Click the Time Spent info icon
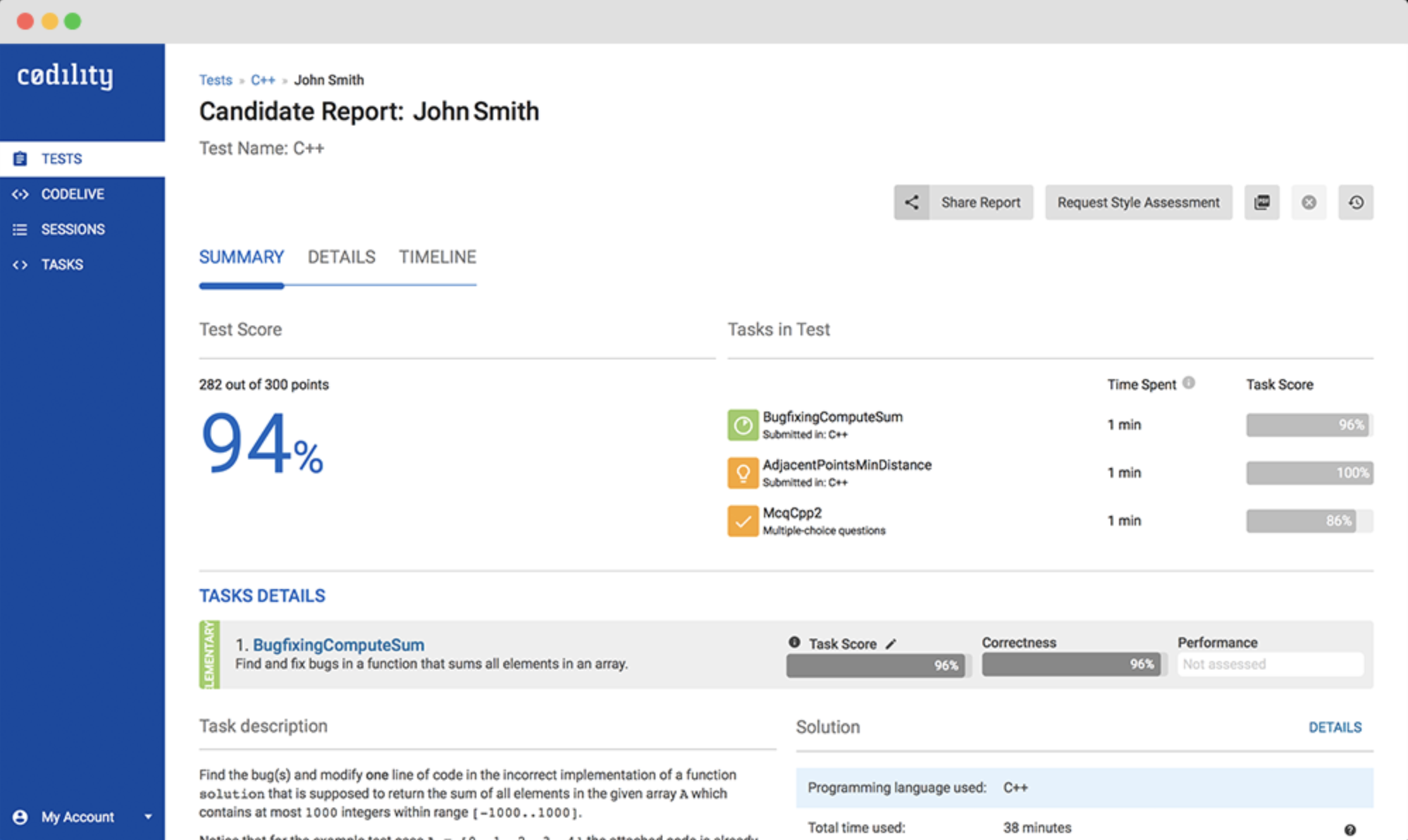Image resolution: width=1408 pixels, height=840 pixels. [x=1189, y=383]
